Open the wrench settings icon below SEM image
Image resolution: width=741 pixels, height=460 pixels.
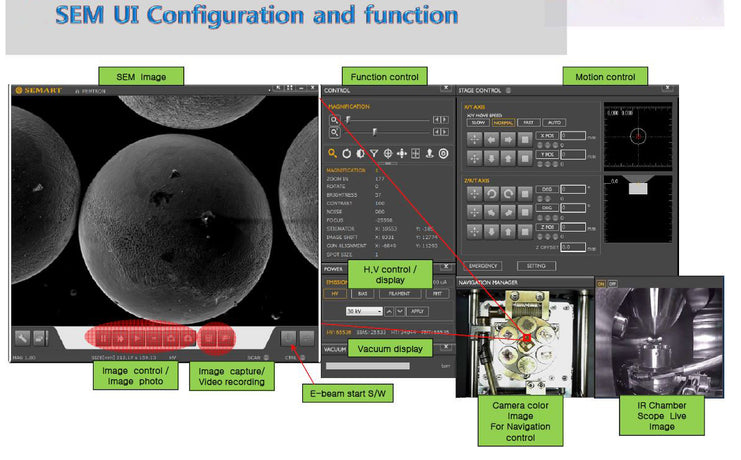tap(22, 338)
